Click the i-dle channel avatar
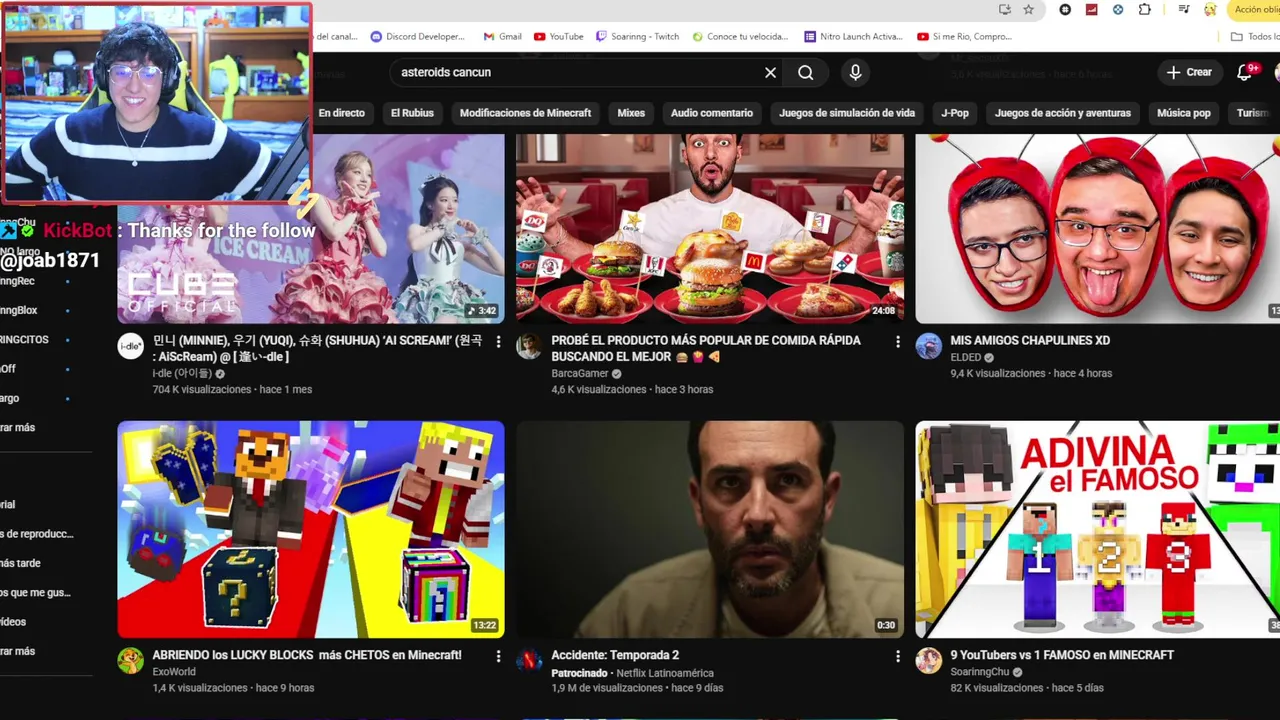1280x720 pixels. 130,346
